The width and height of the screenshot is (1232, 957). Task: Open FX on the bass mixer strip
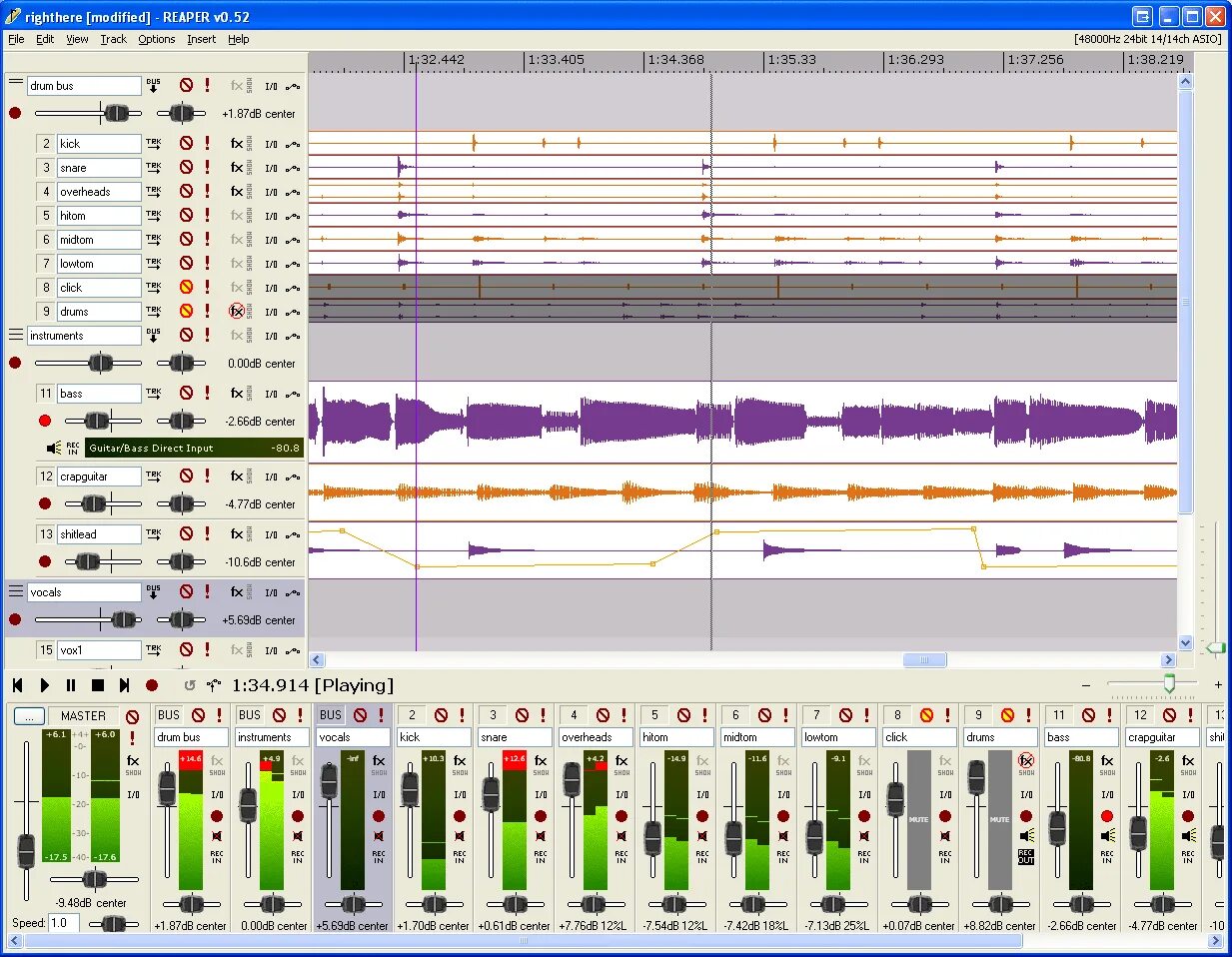coord(1107,761)
